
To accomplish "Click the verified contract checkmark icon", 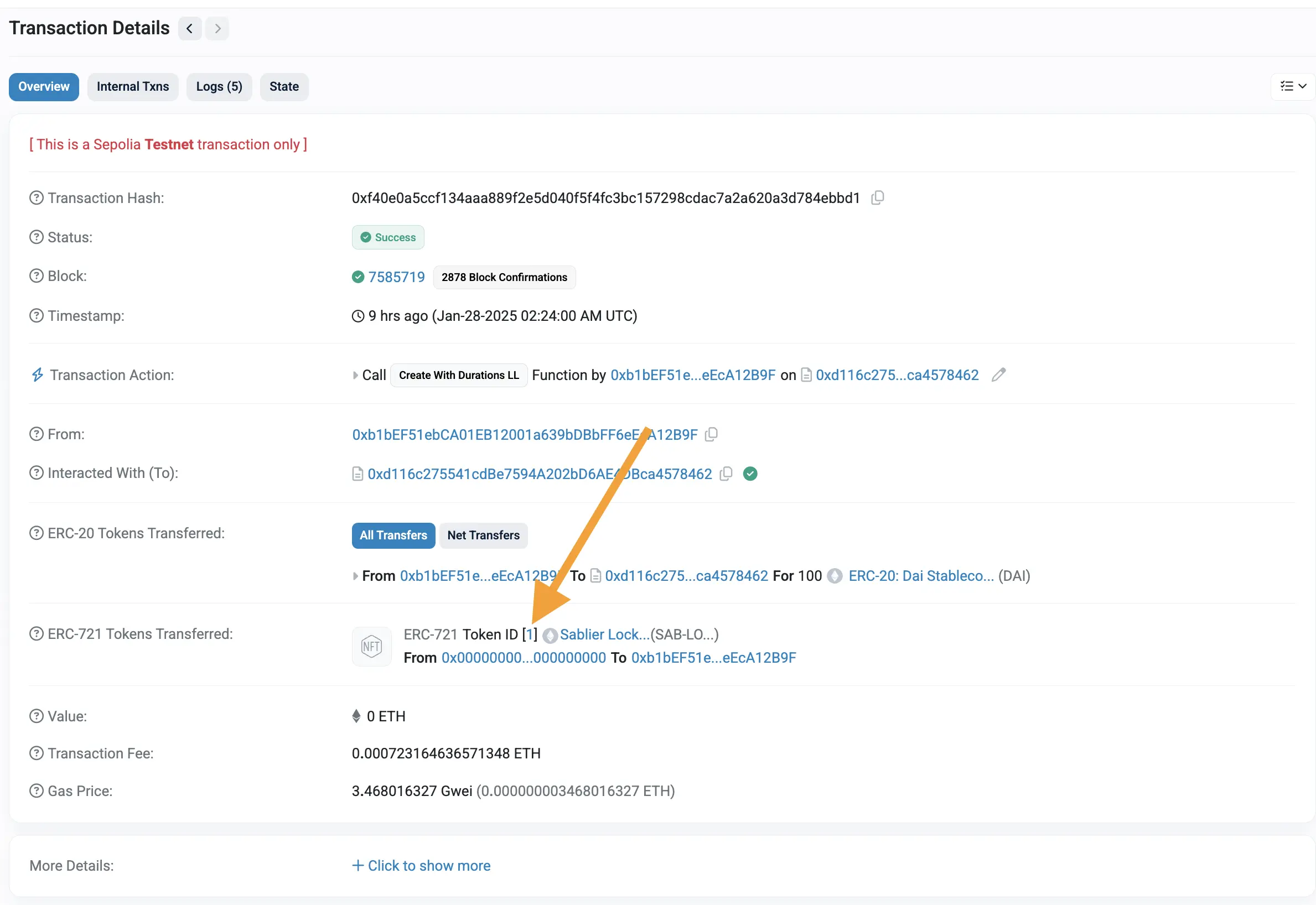I will [752, 473].
